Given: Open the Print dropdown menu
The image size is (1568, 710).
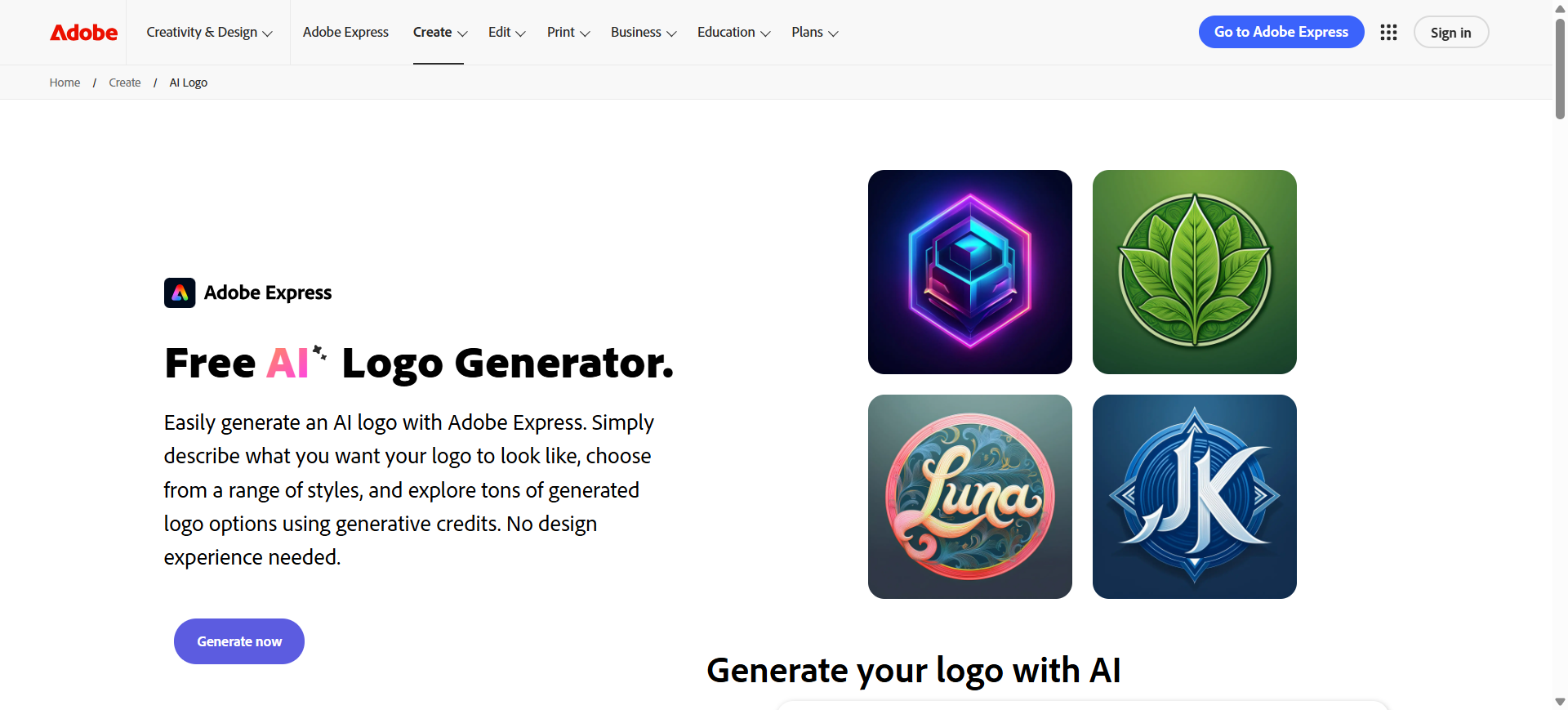Looking at the screenshot, I should 568,33.
